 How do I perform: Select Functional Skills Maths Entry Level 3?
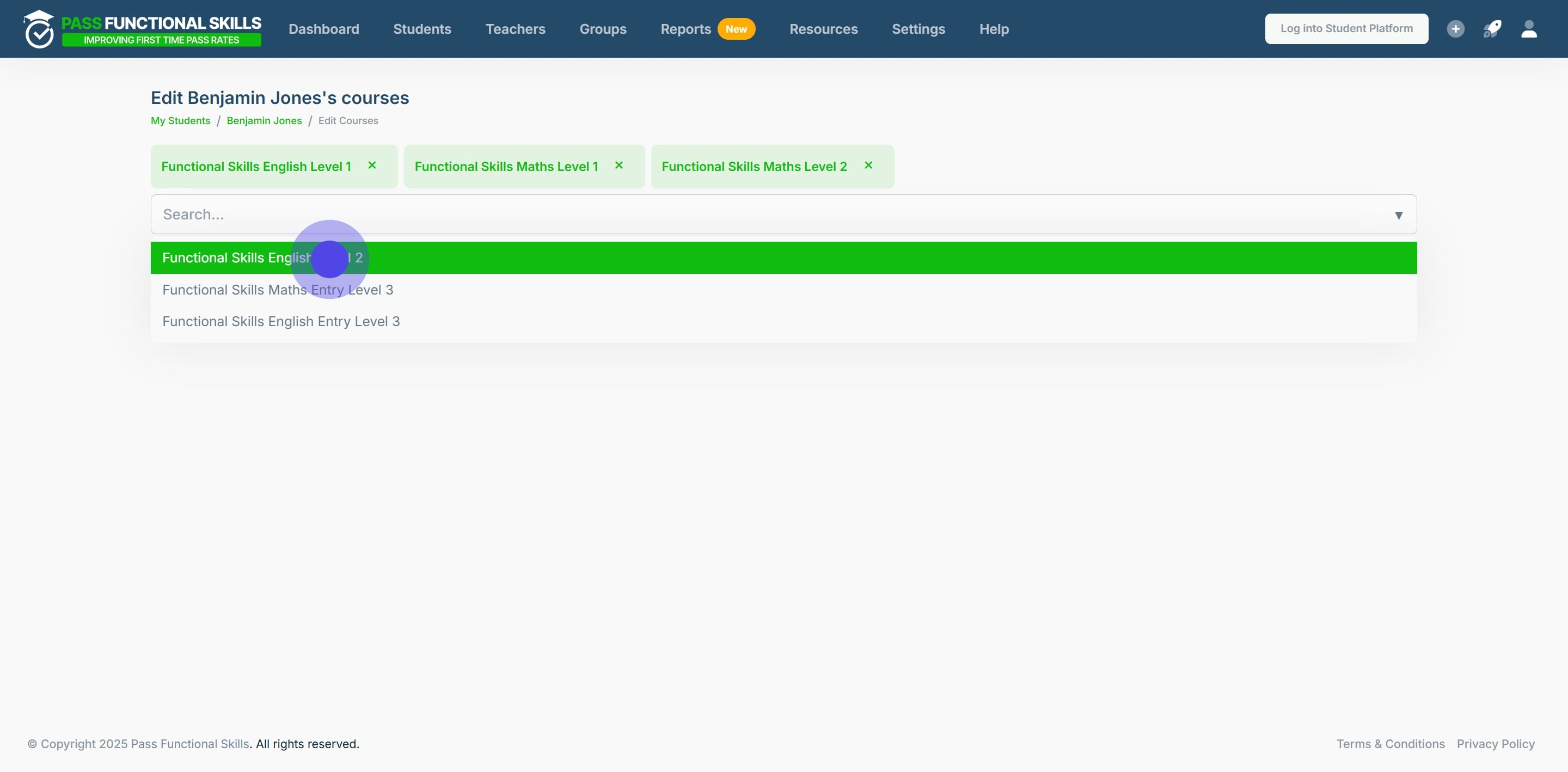click(x=783, y=290)
